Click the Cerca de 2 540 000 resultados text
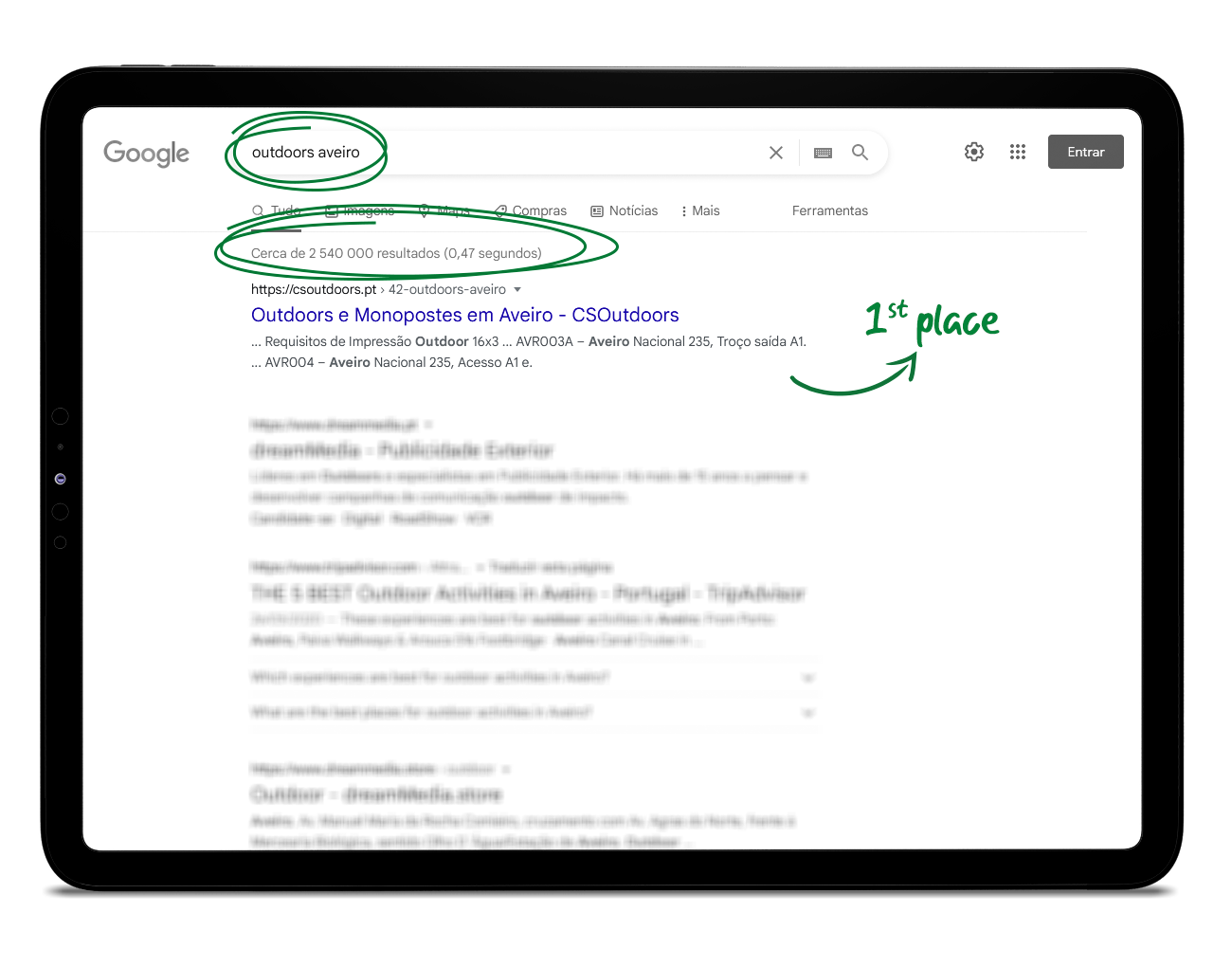The image size is (1232, 967). tap(396, 253)
